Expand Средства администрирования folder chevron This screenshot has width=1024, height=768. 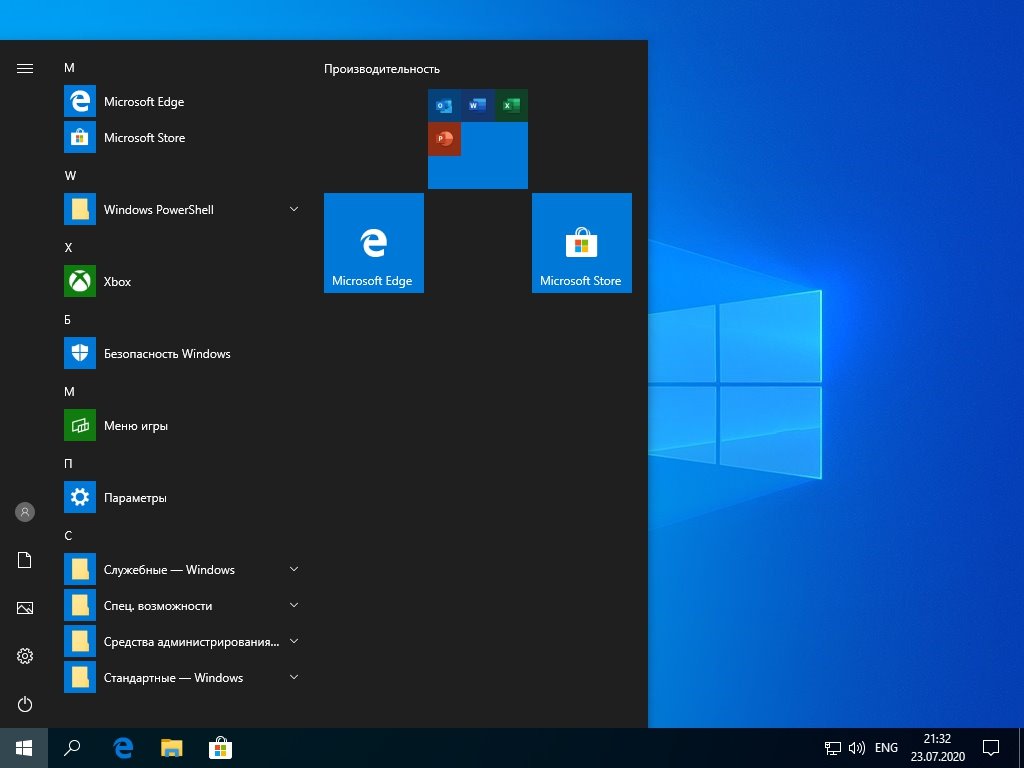[x=294, y=641]
